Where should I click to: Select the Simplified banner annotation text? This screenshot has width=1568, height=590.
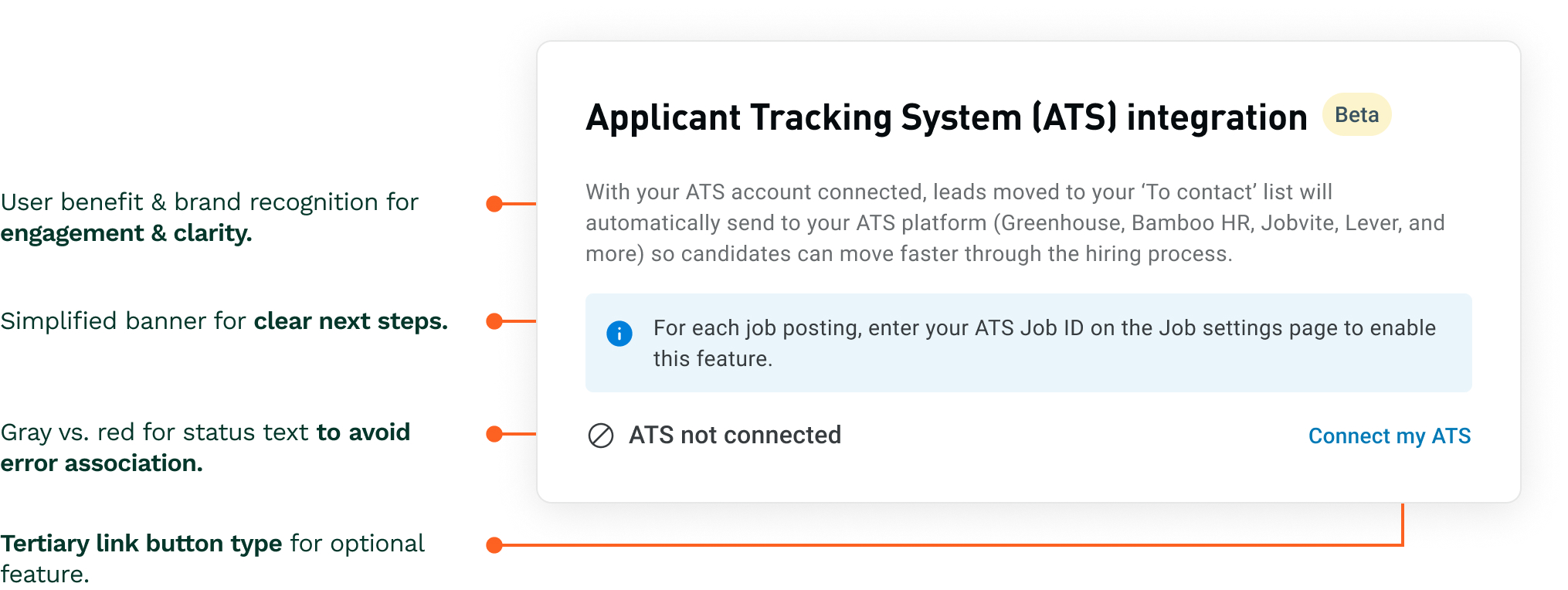pos(224,321)
